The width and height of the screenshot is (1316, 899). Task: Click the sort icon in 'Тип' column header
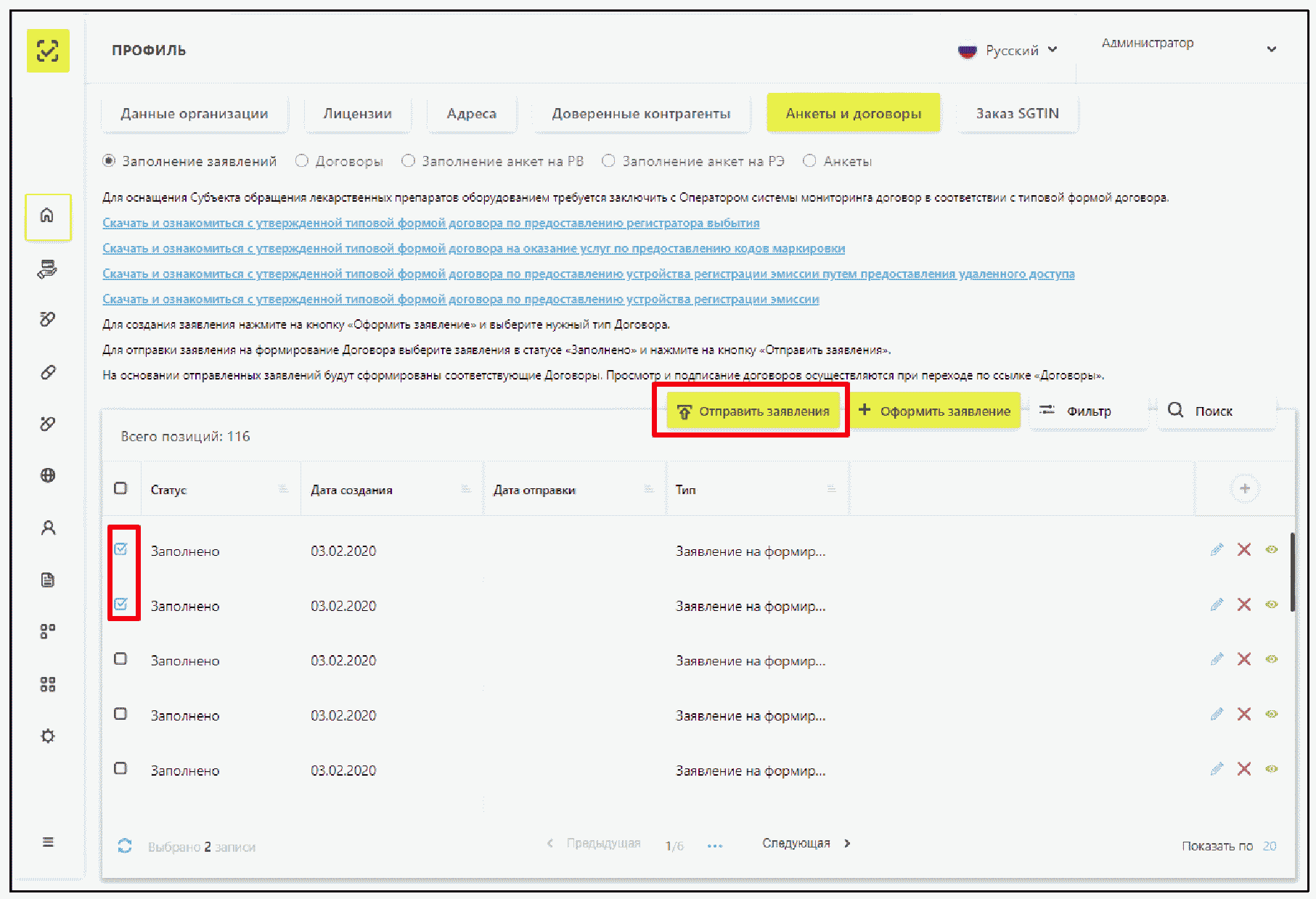tap(832, 489)
